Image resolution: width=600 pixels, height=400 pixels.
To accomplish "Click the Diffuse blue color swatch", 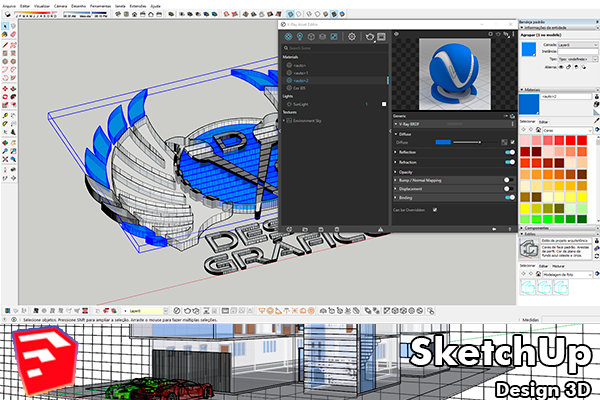I will click(443, 142).
